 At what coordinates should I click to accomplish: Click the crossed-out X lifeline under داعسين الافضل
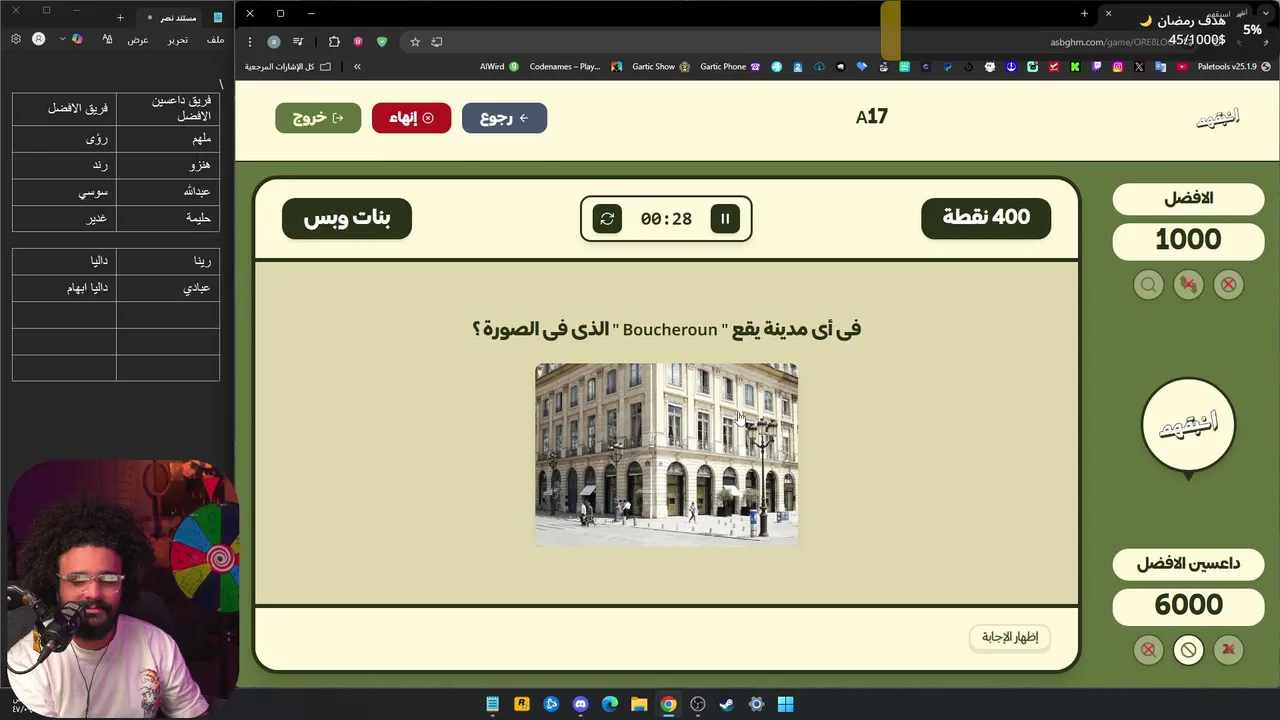pos(1148,650)
